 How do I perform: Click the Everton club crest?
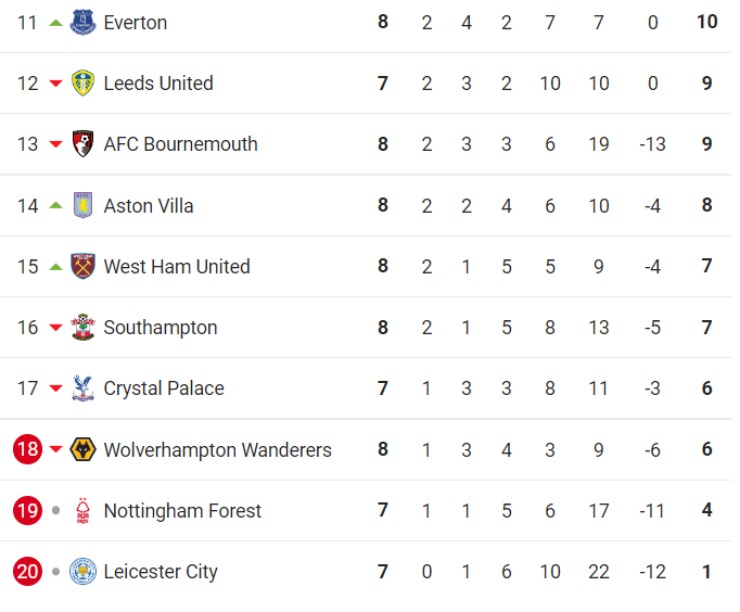pos(83,22)
